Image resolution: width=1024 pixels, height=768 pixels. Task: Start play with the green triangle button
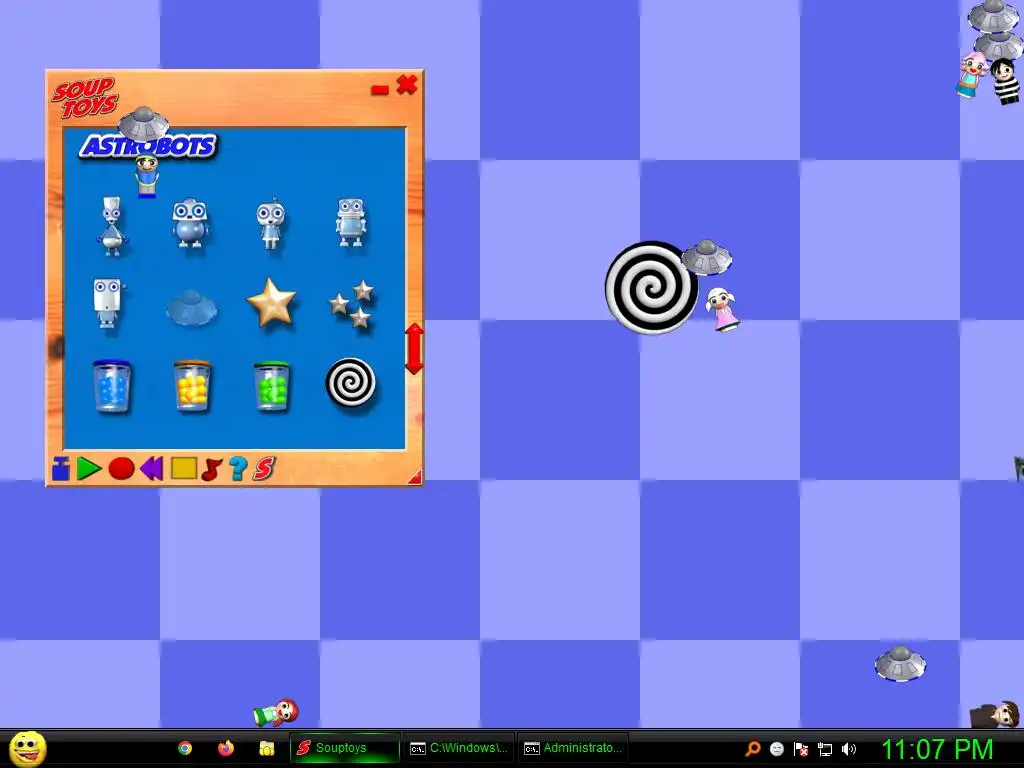[89, 468]
